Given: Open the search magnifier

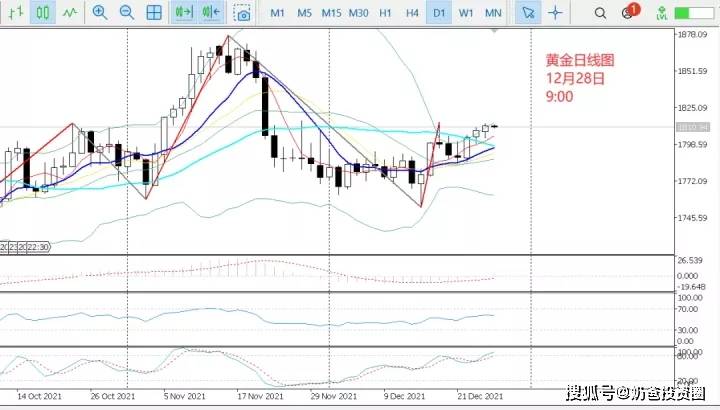Looking at the screenshot, I should 600,13.
